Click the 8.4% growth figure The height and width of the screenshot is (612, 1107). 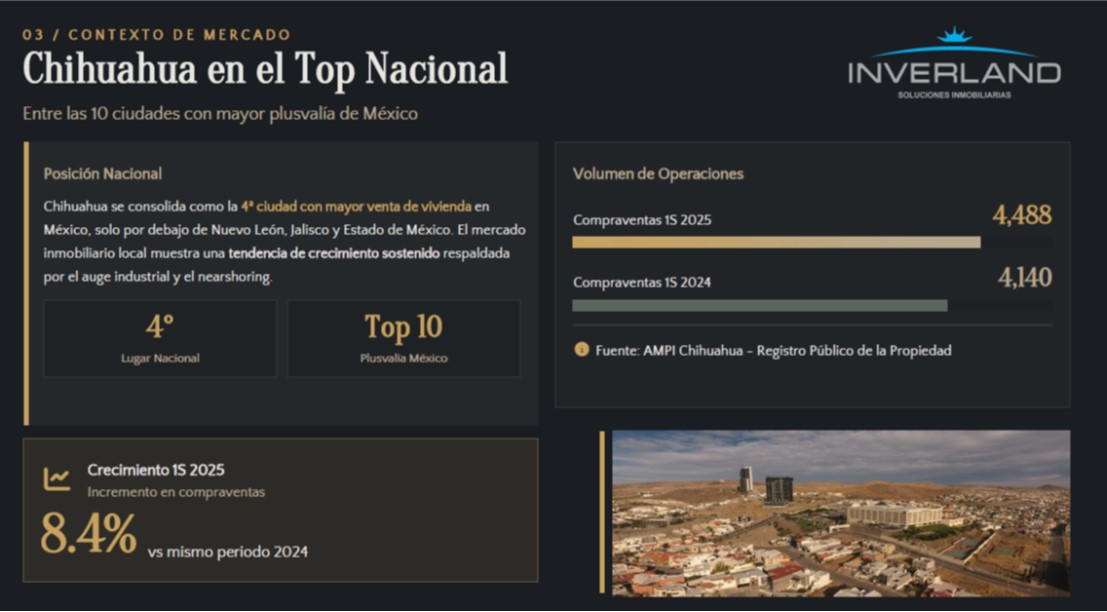88,534
